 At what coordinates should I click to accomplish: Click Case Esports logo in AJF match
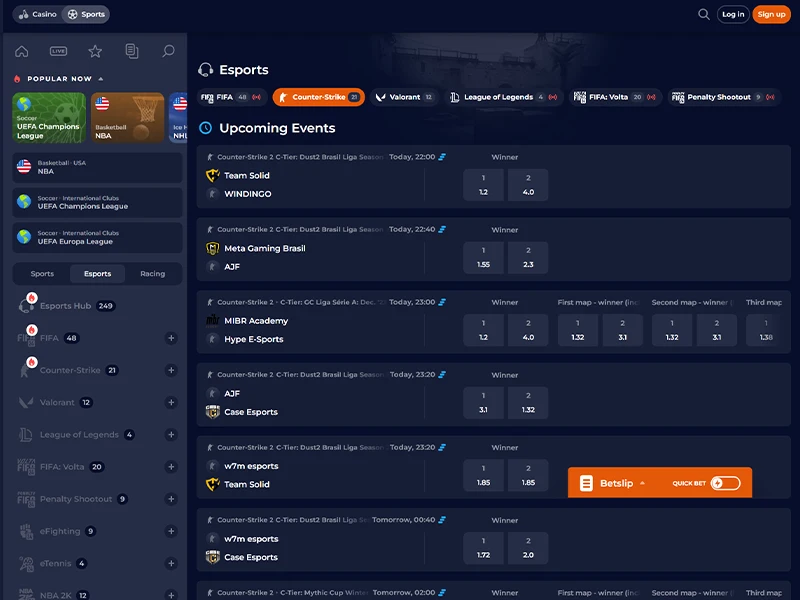pyautogui.click(x=212, y=412)
